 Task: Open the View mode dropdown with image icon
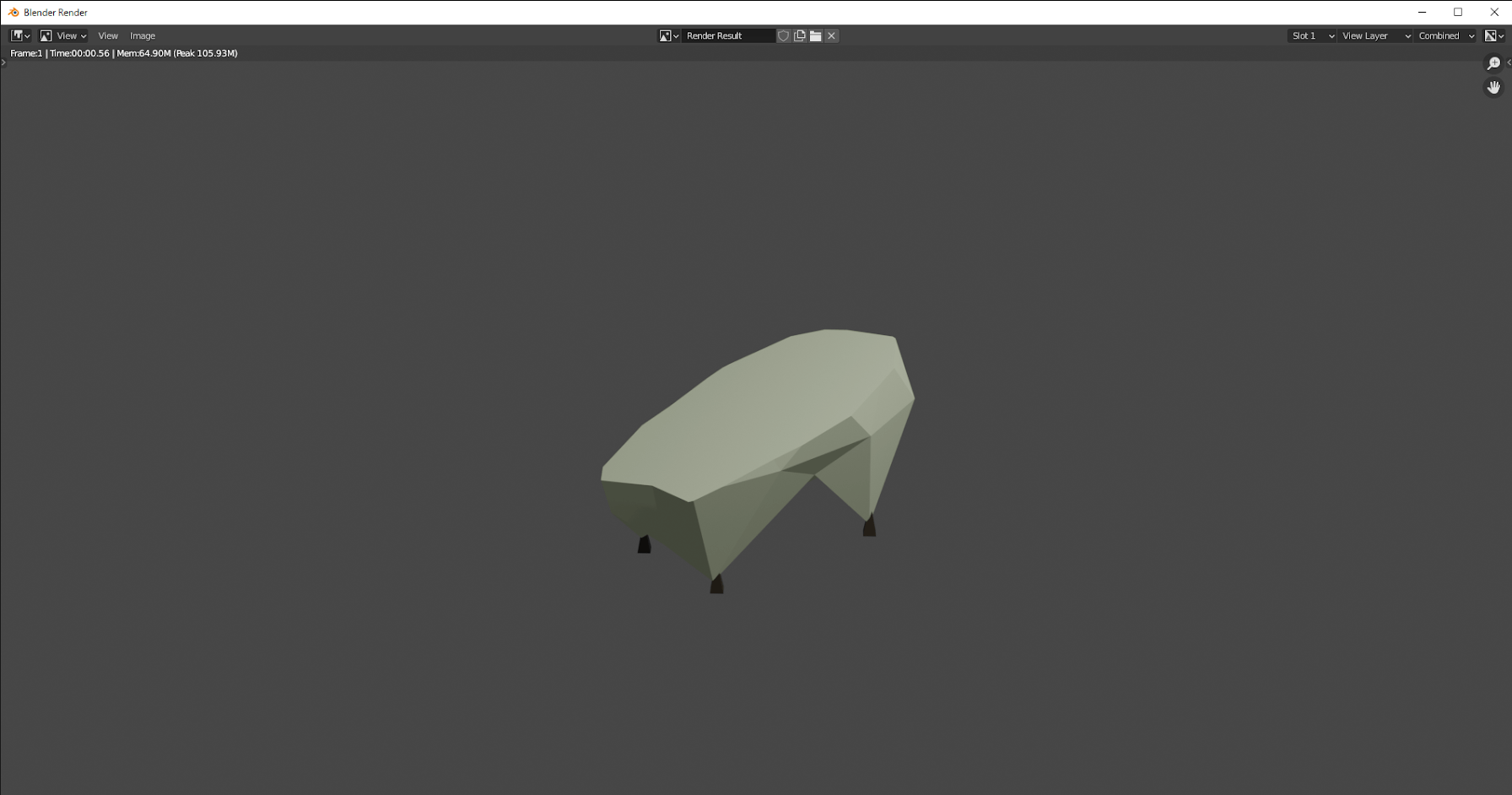[63, 35]
